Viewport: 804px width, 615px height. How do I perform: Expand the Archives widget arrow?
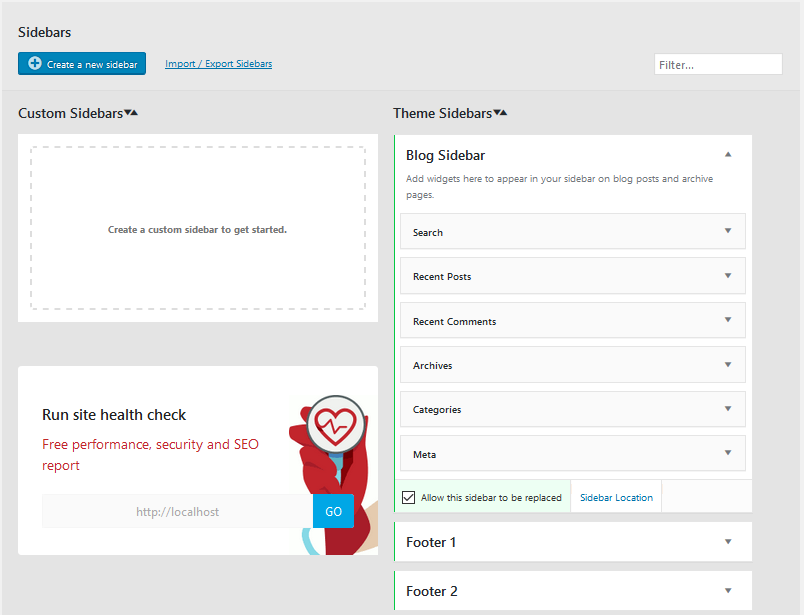click(x=728, y=364)
